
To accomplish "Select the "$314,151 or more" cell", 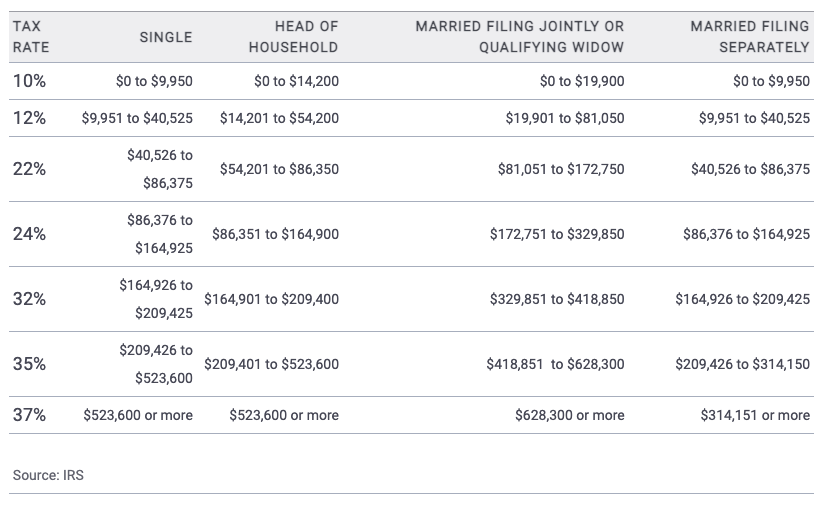I will pos(755,415).
